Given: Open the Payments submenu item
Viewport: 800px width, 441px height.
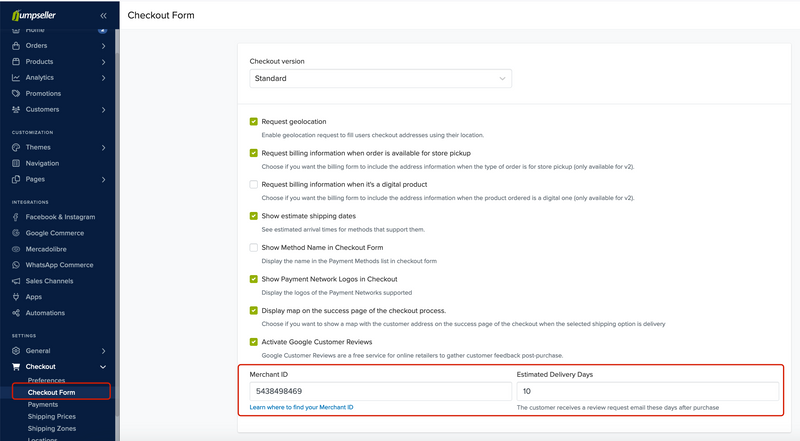Looking at the screenshot, I should coord(43,404).
